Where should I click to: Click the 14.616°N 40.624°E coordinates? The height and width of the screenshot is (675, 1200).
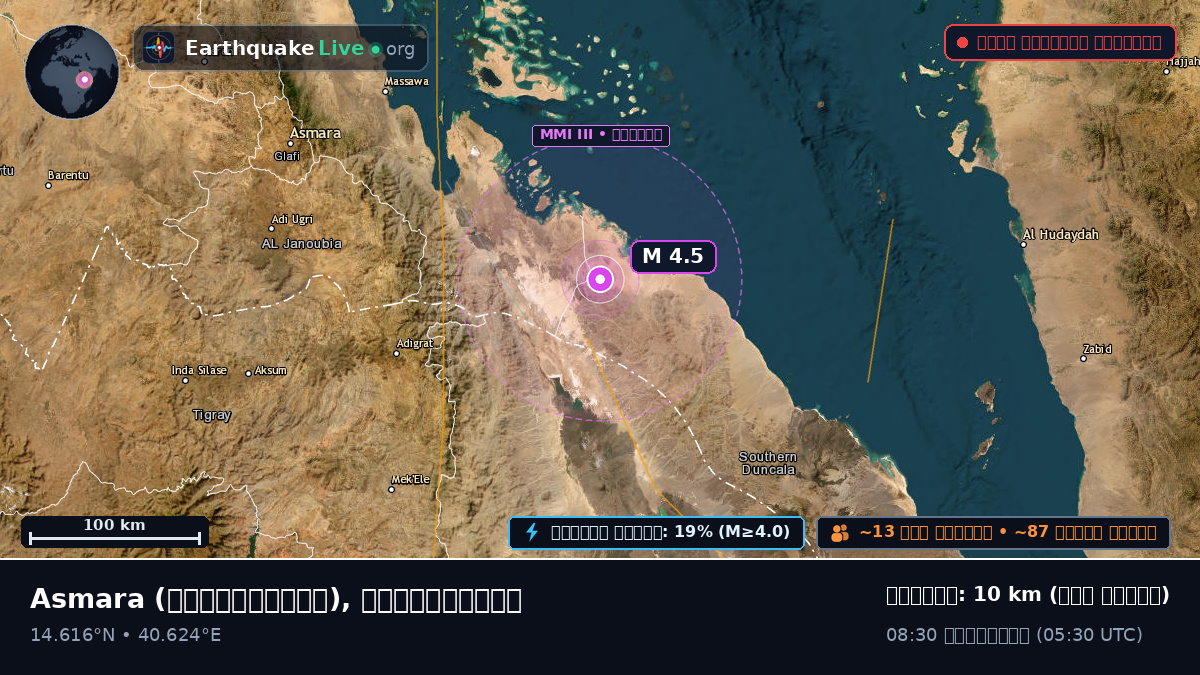click(x=126, y=635)
